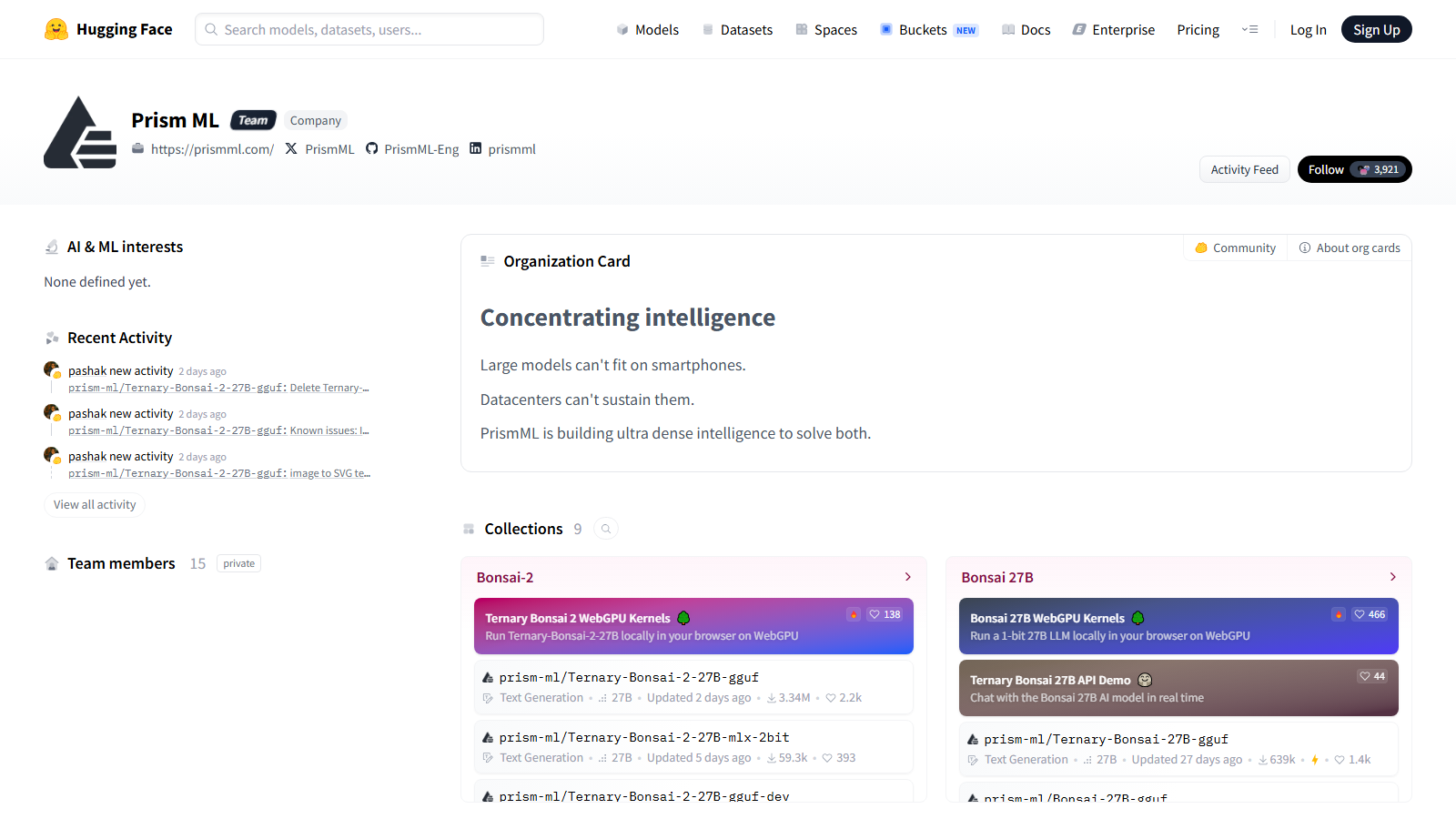Screen dimensions: 1456x819
Task: Click the Sign Up button
Action: [x=1377, y=29]
